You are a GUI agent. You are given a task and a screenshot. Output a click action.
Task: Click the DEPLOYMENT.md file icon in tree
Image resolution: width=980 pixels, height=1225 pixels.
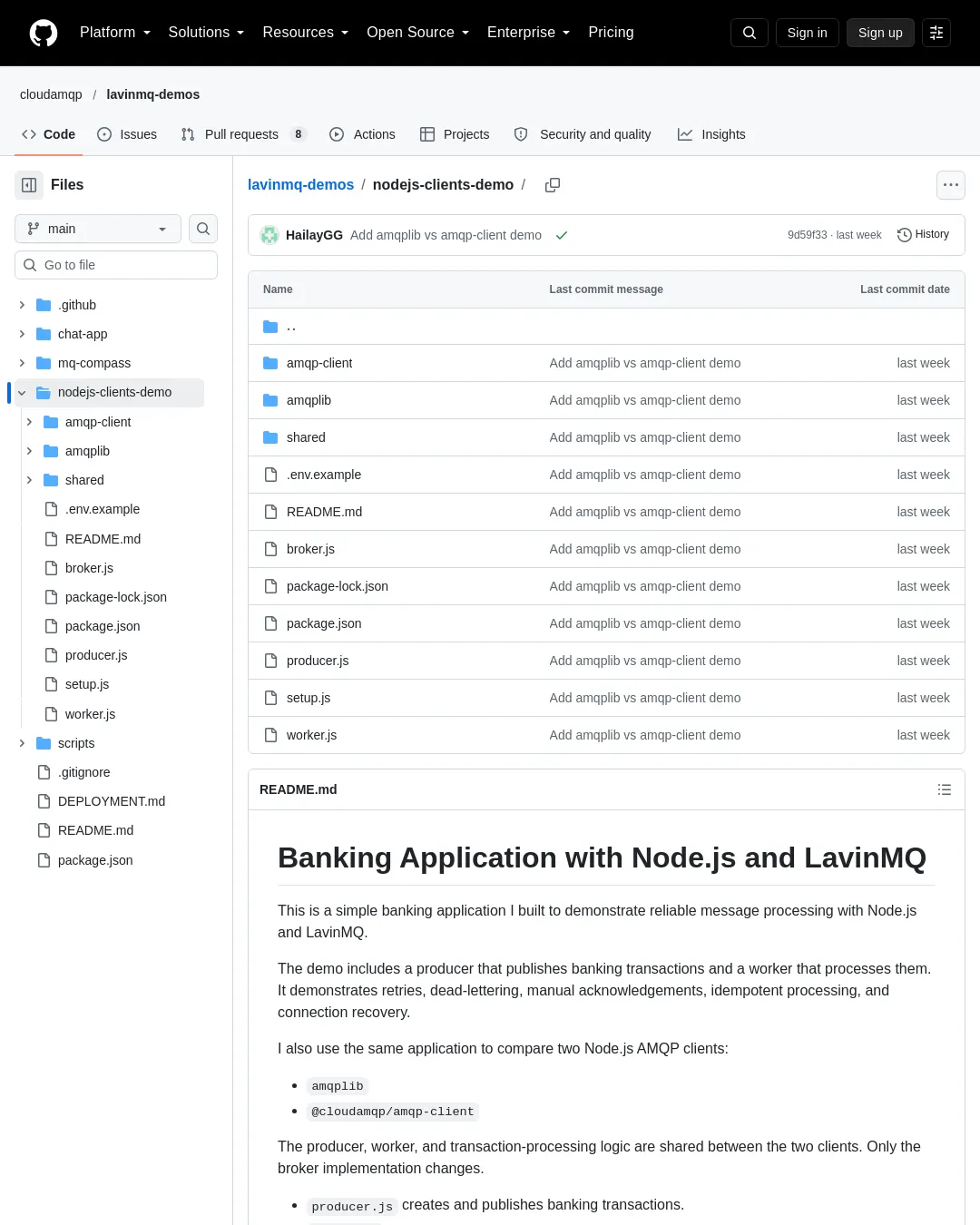tap(44, 801)
